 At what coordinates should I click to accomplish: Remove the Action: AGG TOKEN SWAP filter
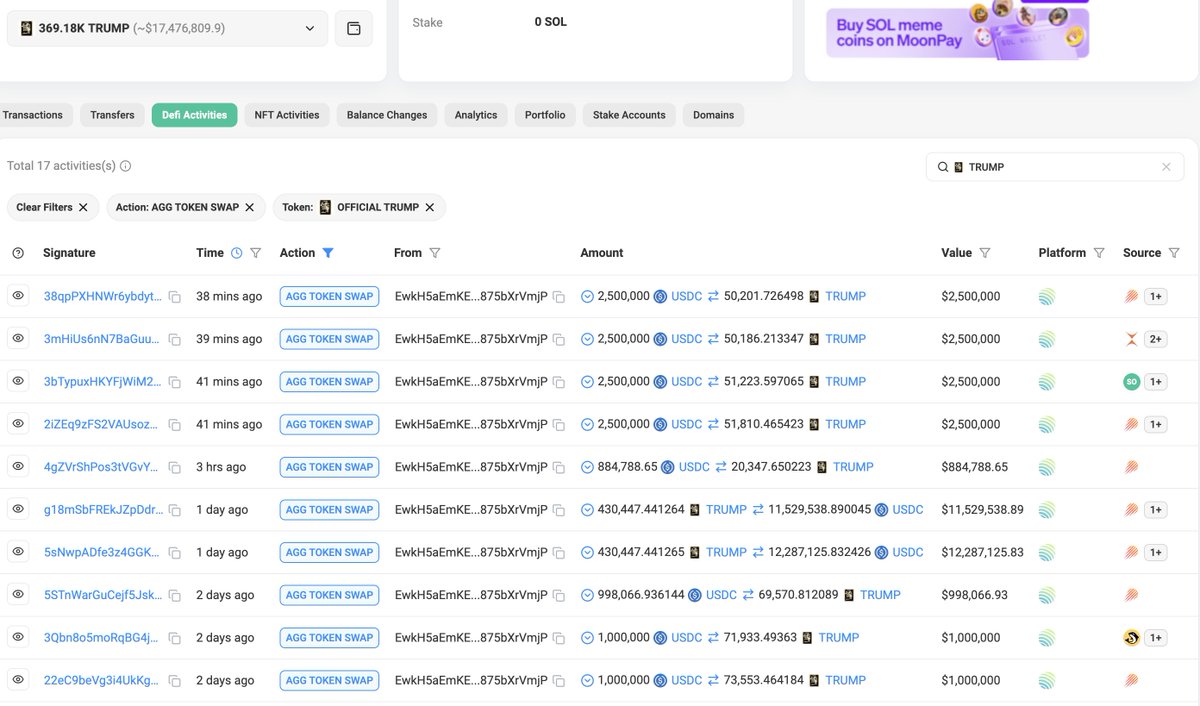coord(249,207)
